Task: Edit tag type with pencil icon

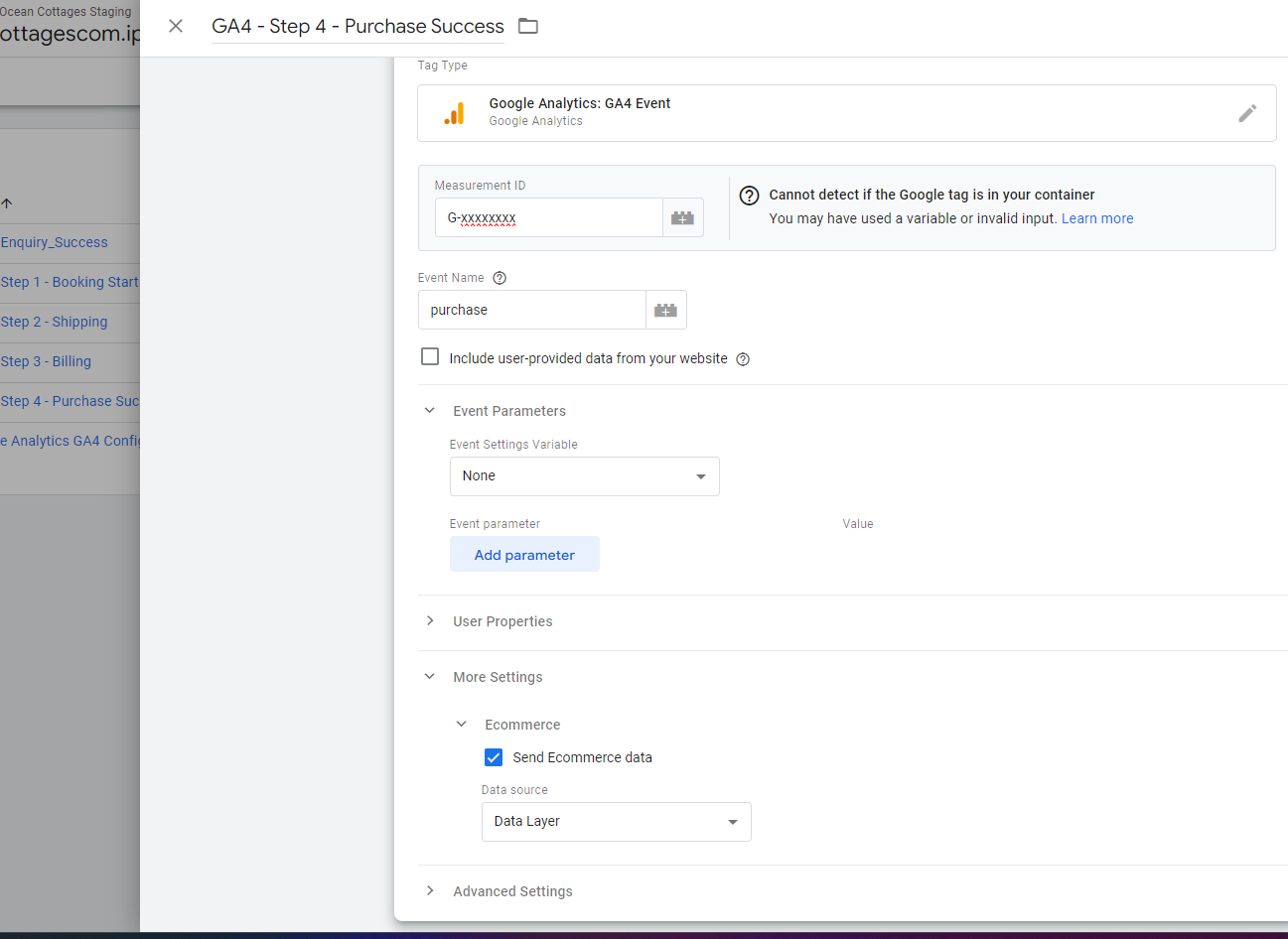Action: tap(1247, 113)
